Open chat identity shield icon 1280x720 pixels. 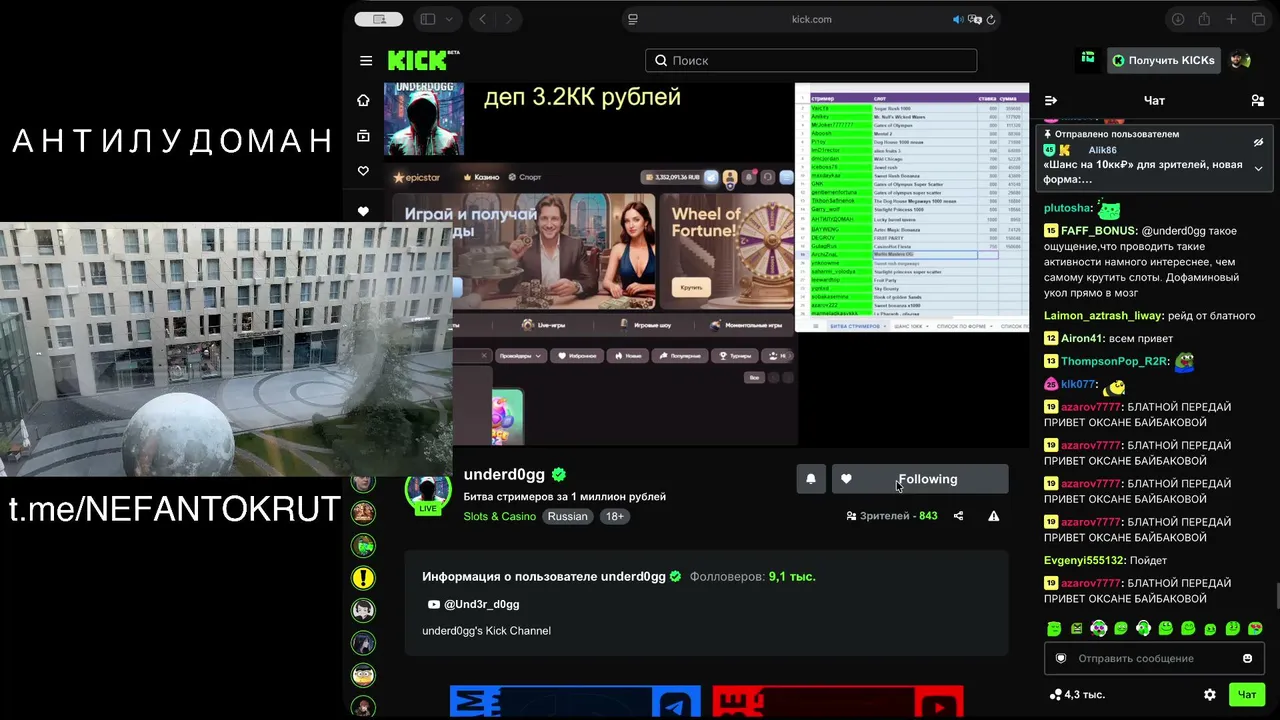[x=1061, y=658]
